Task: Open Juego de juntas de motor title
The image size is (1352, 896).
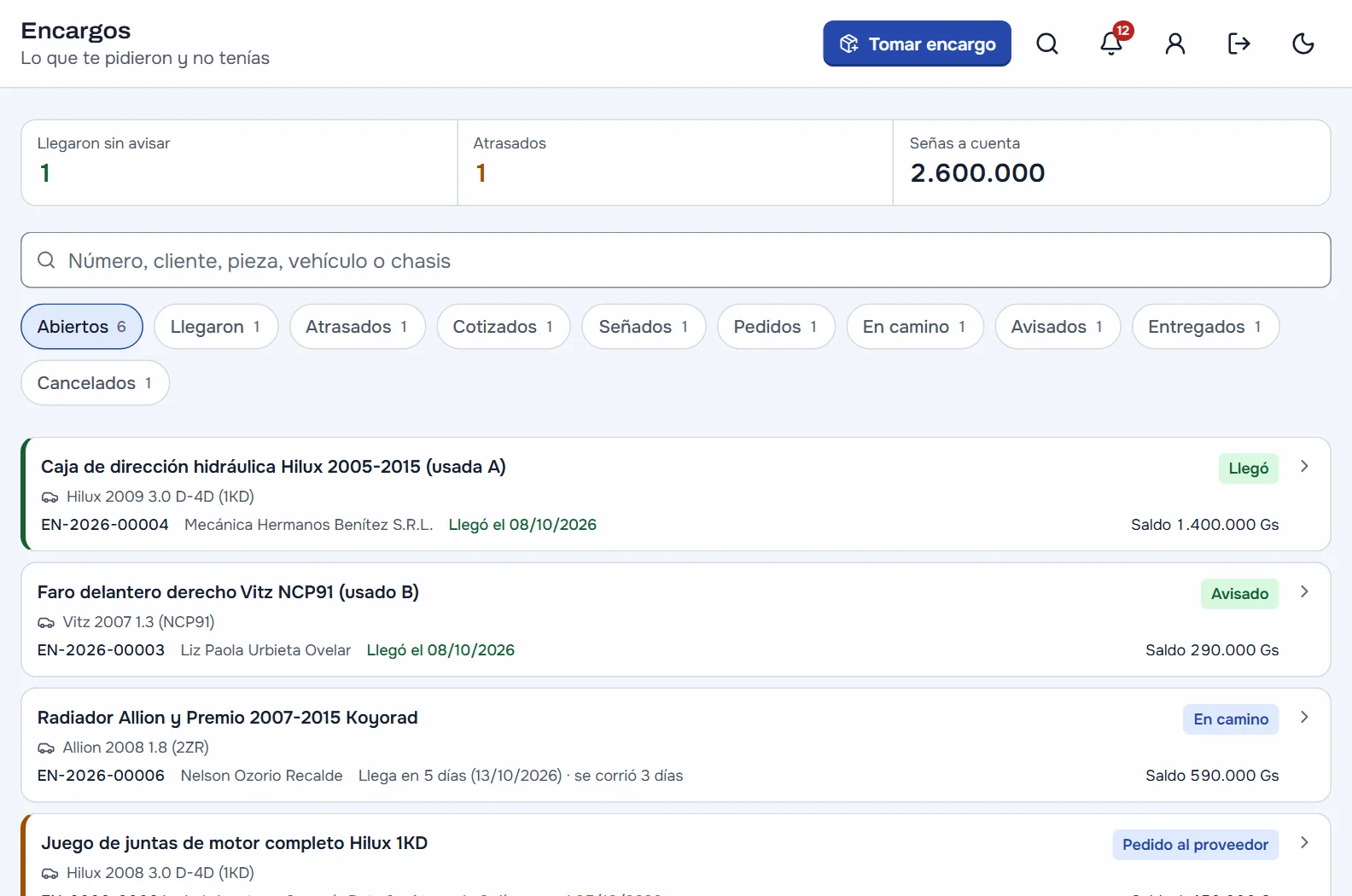Action: click(234, 843)
